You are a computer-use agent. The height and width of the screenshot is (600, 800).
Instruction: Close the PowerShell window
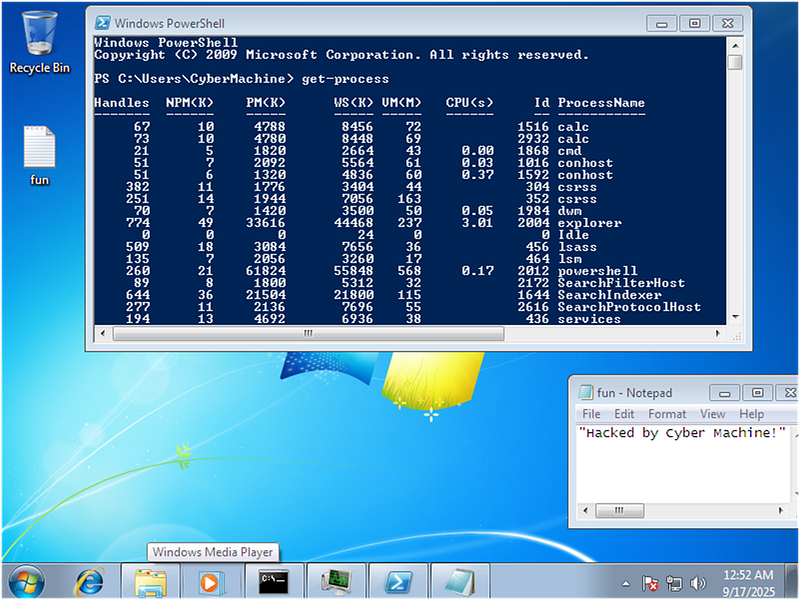point(728,23)
